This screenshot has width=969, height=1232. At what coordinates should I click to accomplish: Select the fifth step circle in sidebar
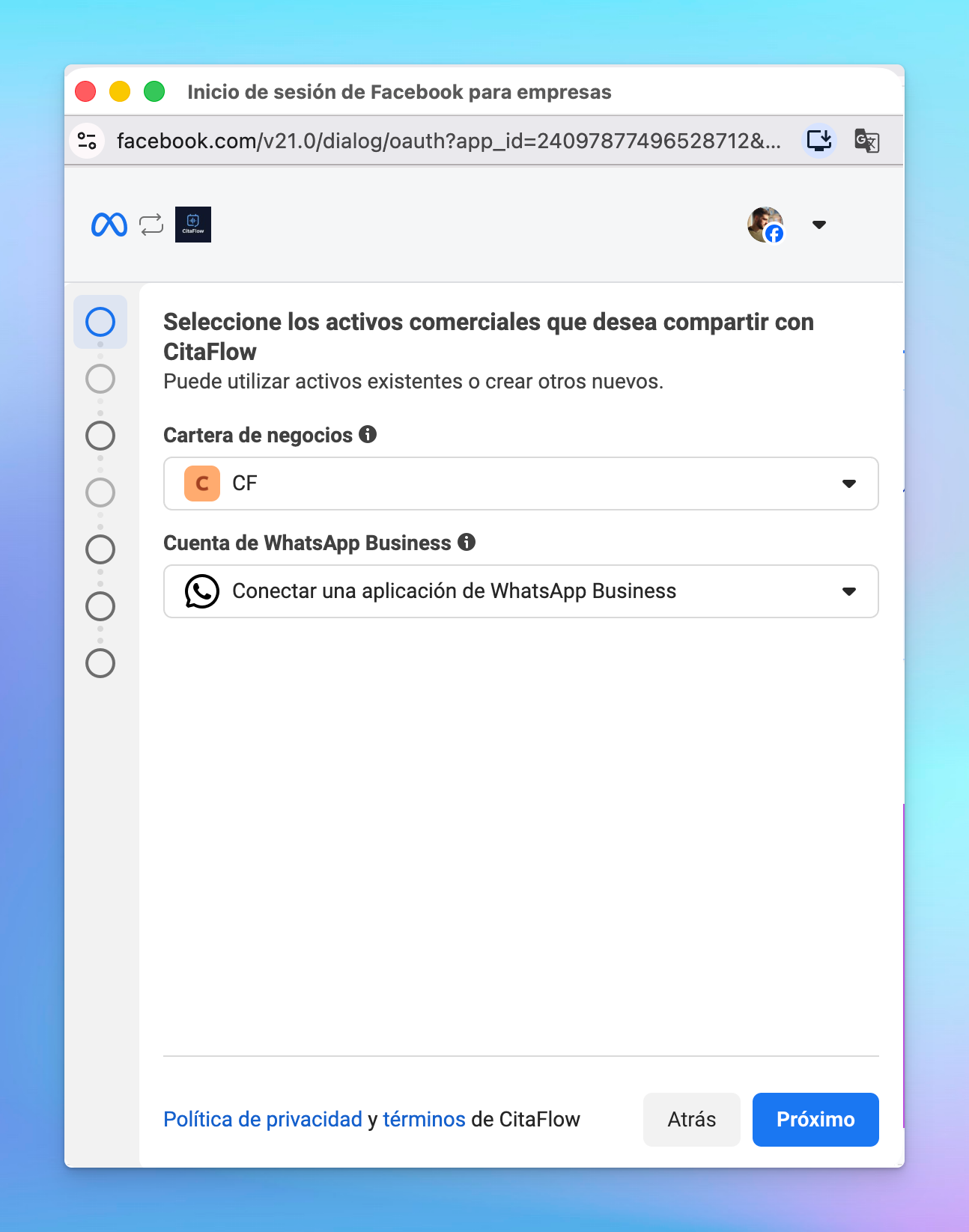tap(100, 549)
